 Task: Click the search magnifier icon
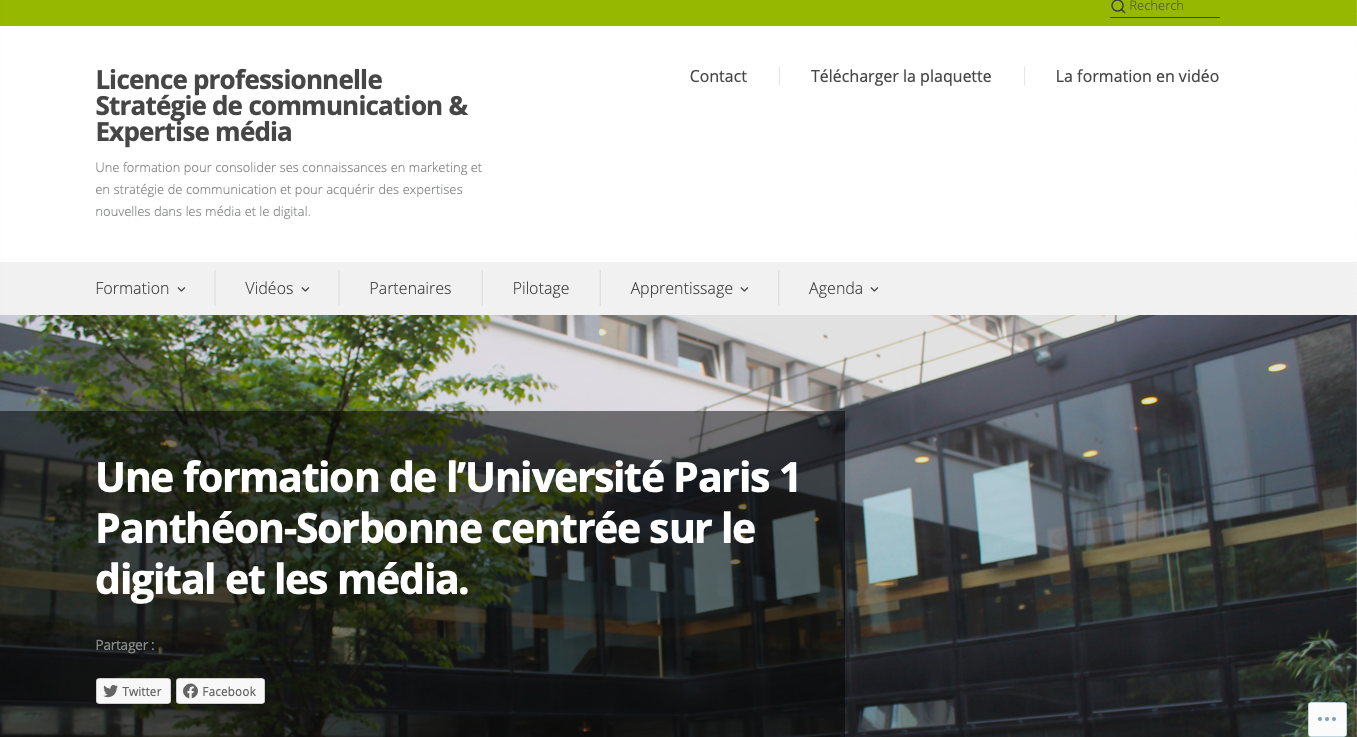point(1118,7)
